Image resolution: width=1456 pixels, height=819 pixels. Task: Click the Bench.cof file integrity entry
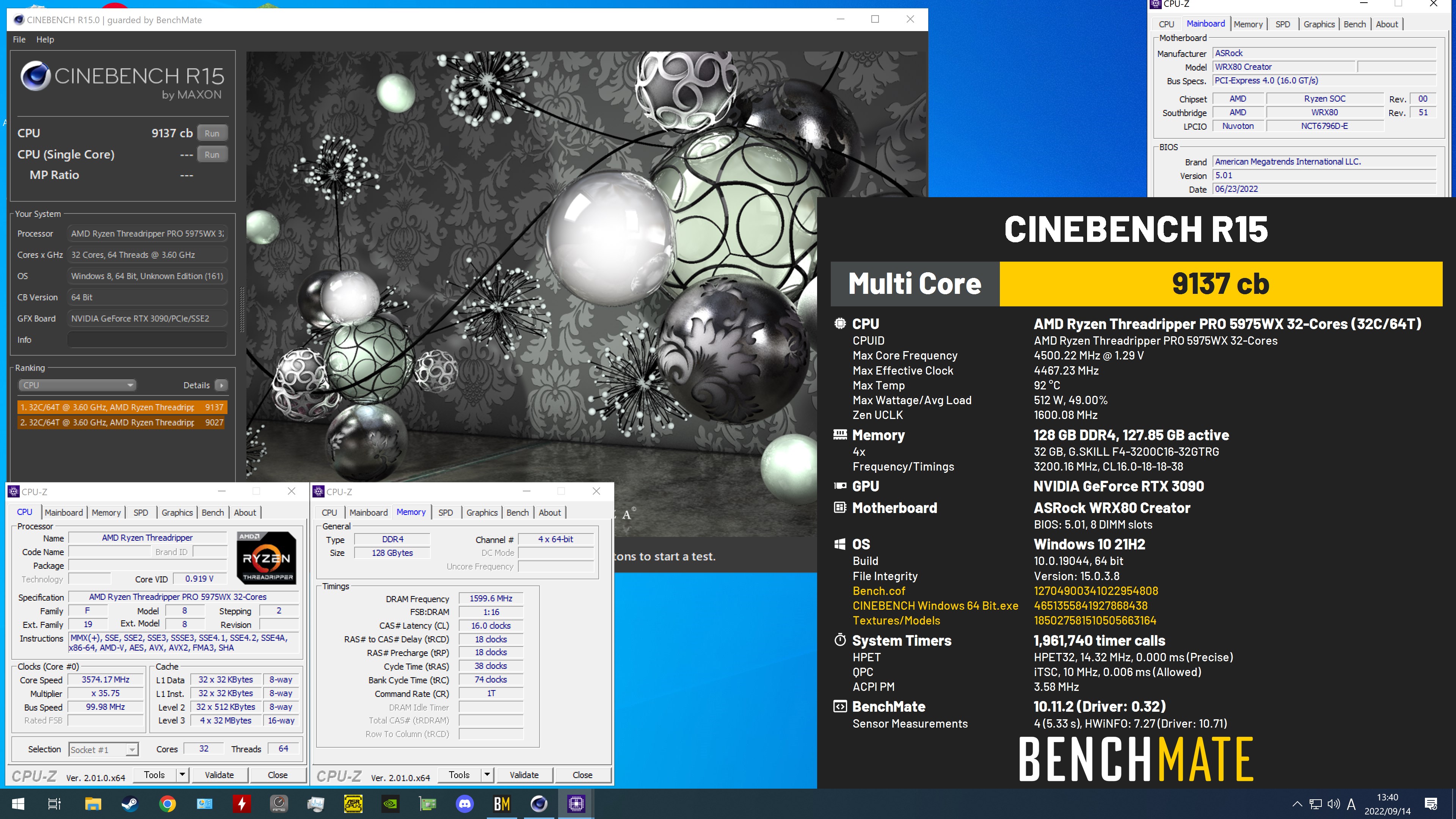tap(879, 591)
